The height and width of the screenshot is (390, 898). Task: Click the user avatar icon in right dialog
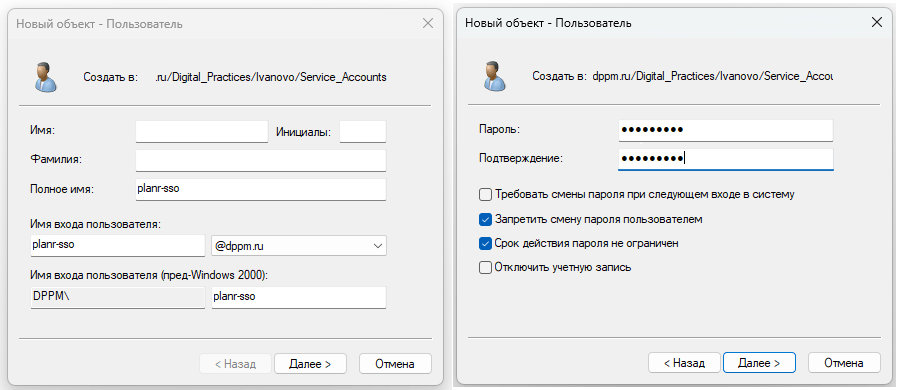(x=494, y=76)
